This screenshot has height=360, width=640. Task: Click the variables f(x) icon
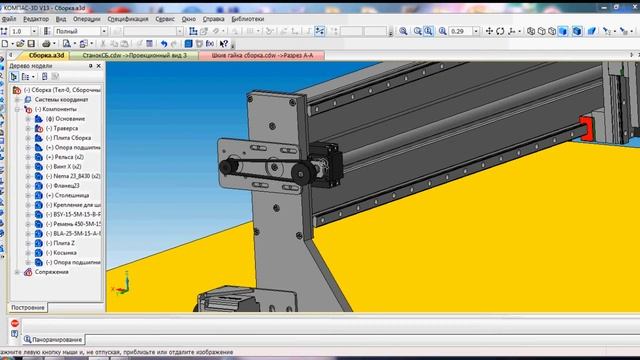(x=210, y=43)
